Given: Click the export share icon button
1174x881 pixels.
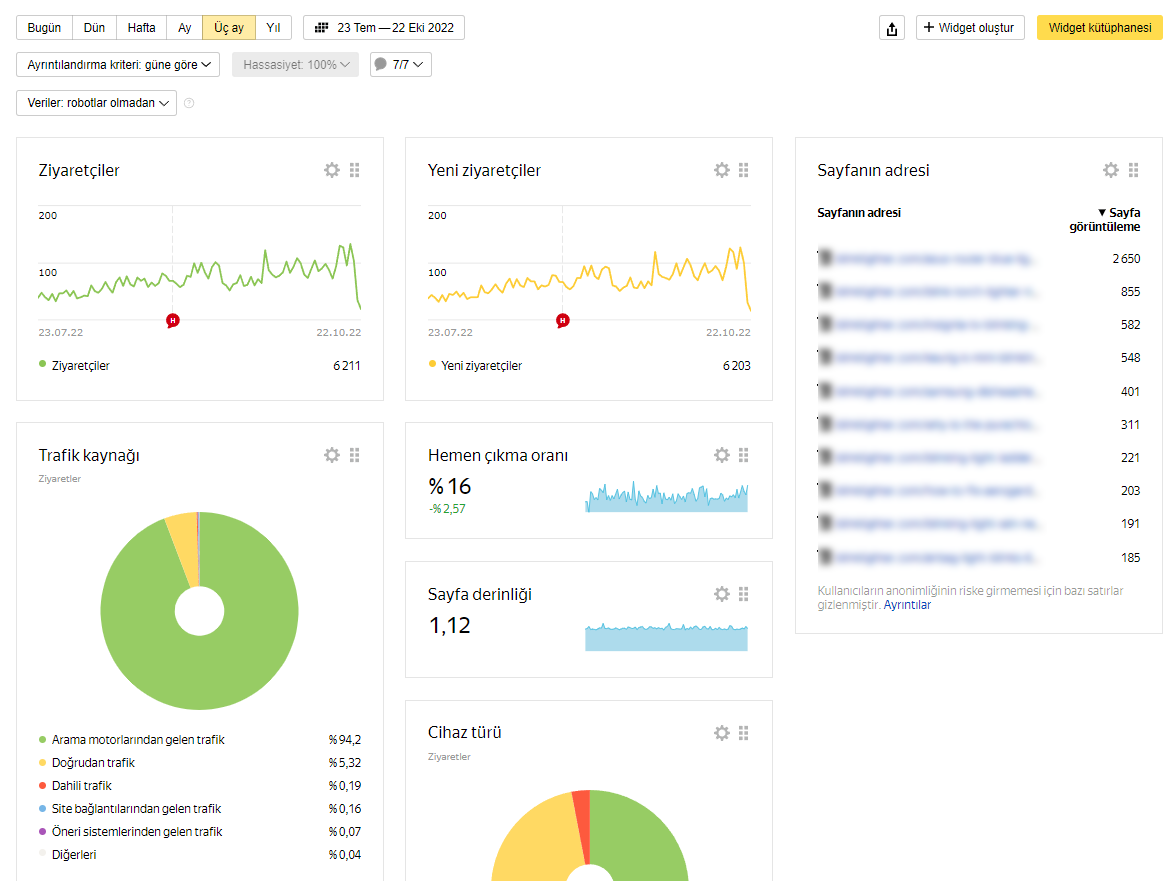Looking at the screenshot, I should point(892,28).
